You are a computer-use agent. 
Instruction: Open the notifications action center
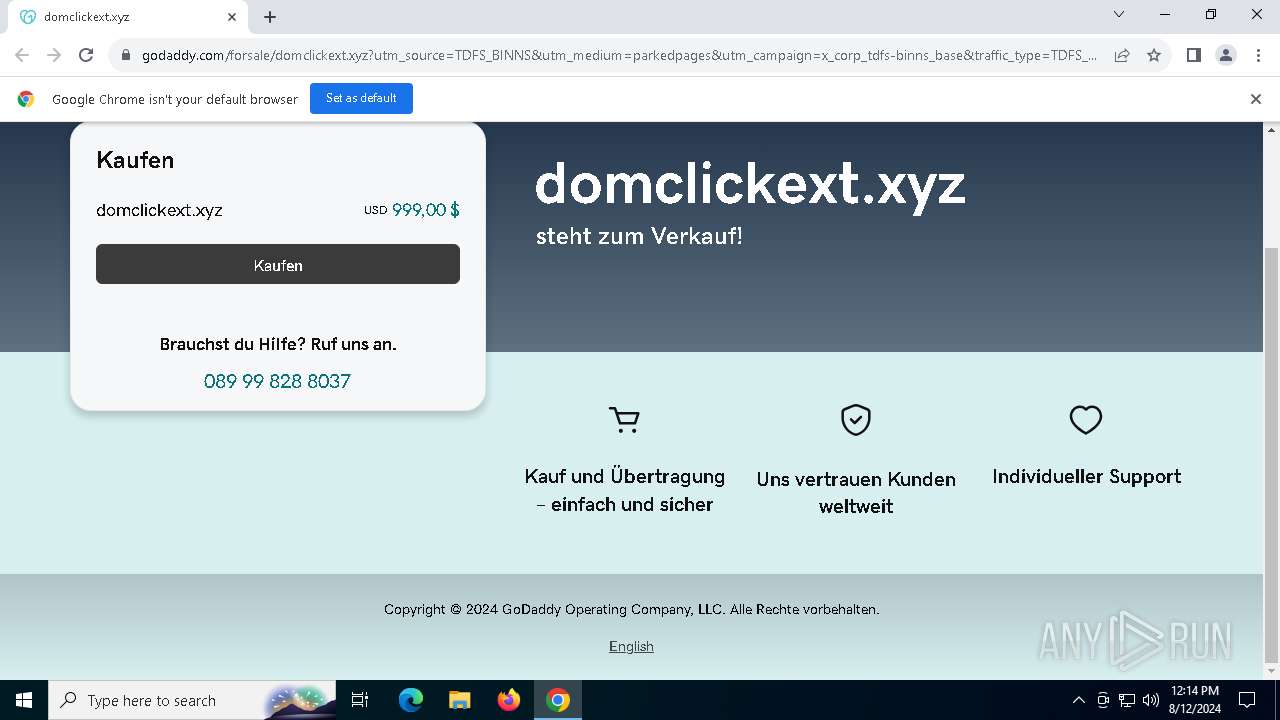pos(1247,700)
